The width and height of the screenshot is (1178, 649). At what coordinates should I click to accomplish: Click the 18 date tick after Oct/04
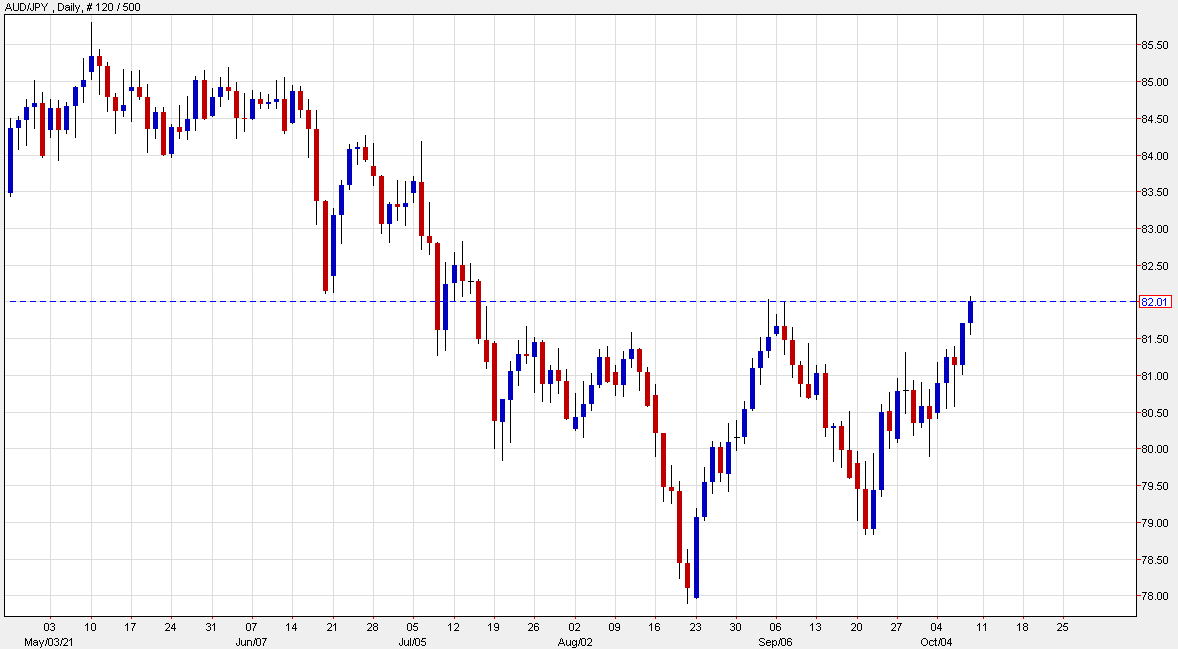click(1022, 627)
